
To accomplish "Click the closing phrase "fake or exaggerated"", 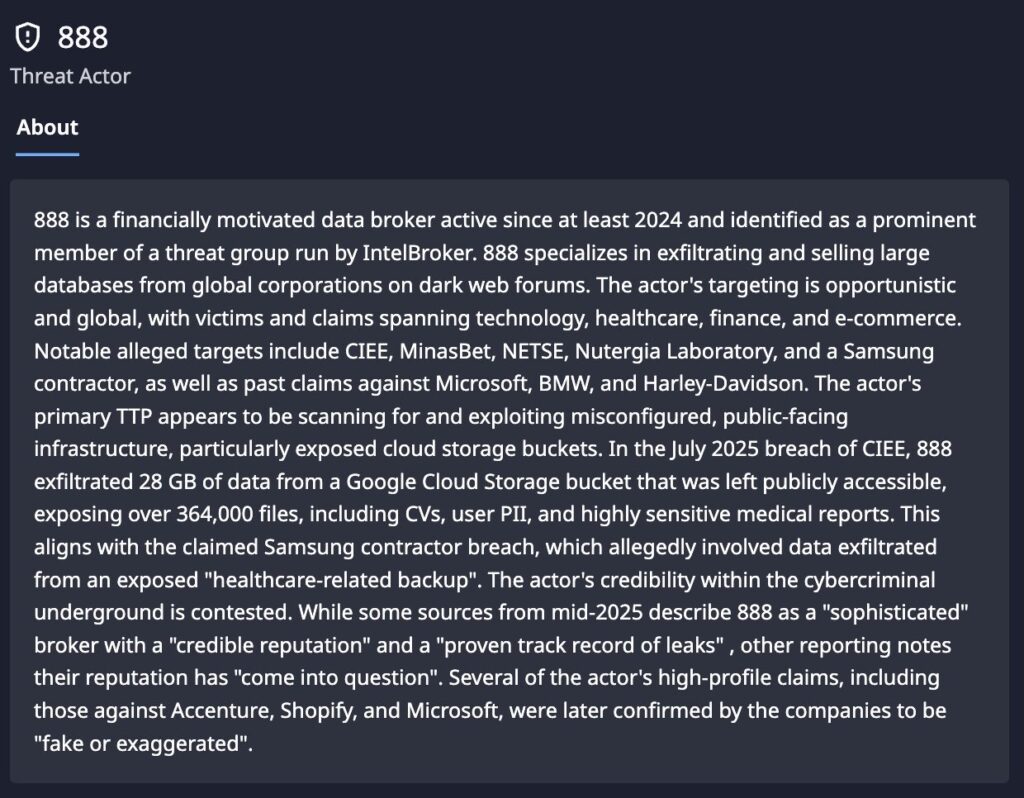I will (x=139, y=743).
